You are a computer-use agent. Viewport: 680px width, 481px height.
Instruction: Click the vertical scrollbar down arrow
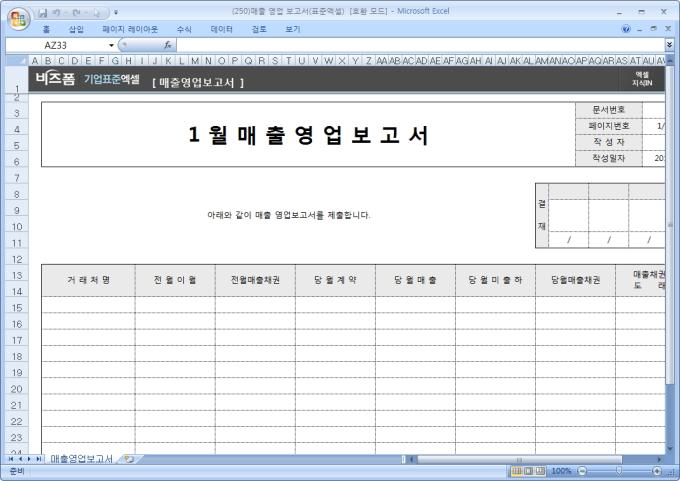[670, 449]
